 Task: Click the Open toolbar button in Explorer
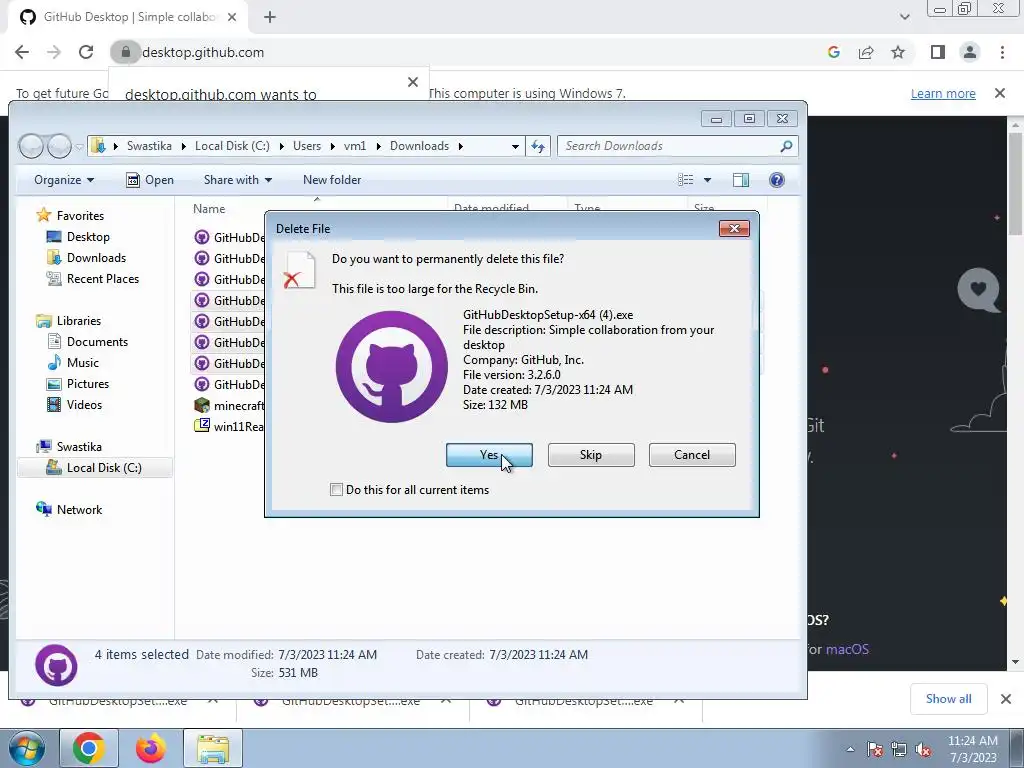point(150,180)
